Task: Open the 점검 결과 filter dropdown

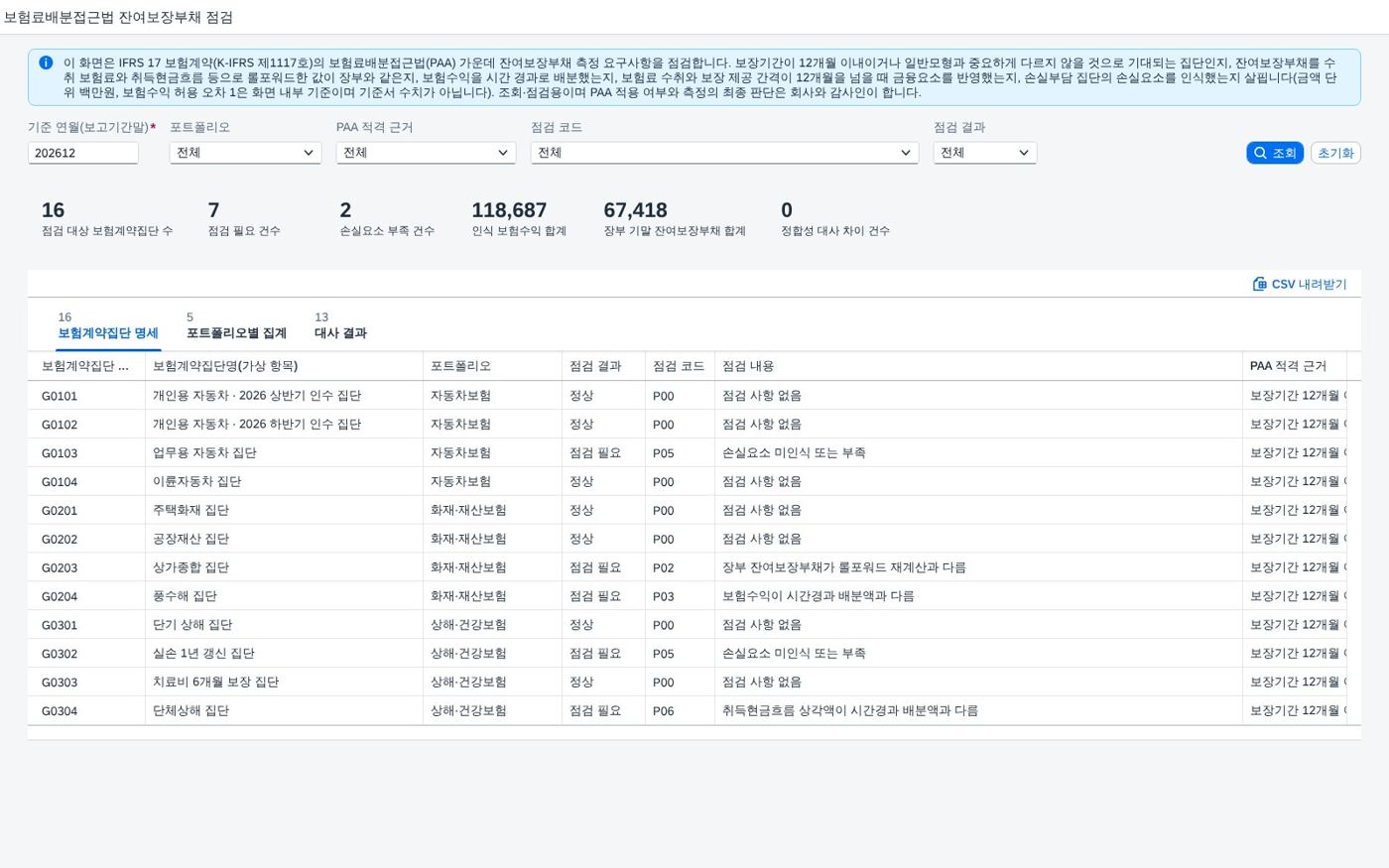Action: tap(984, 153)
